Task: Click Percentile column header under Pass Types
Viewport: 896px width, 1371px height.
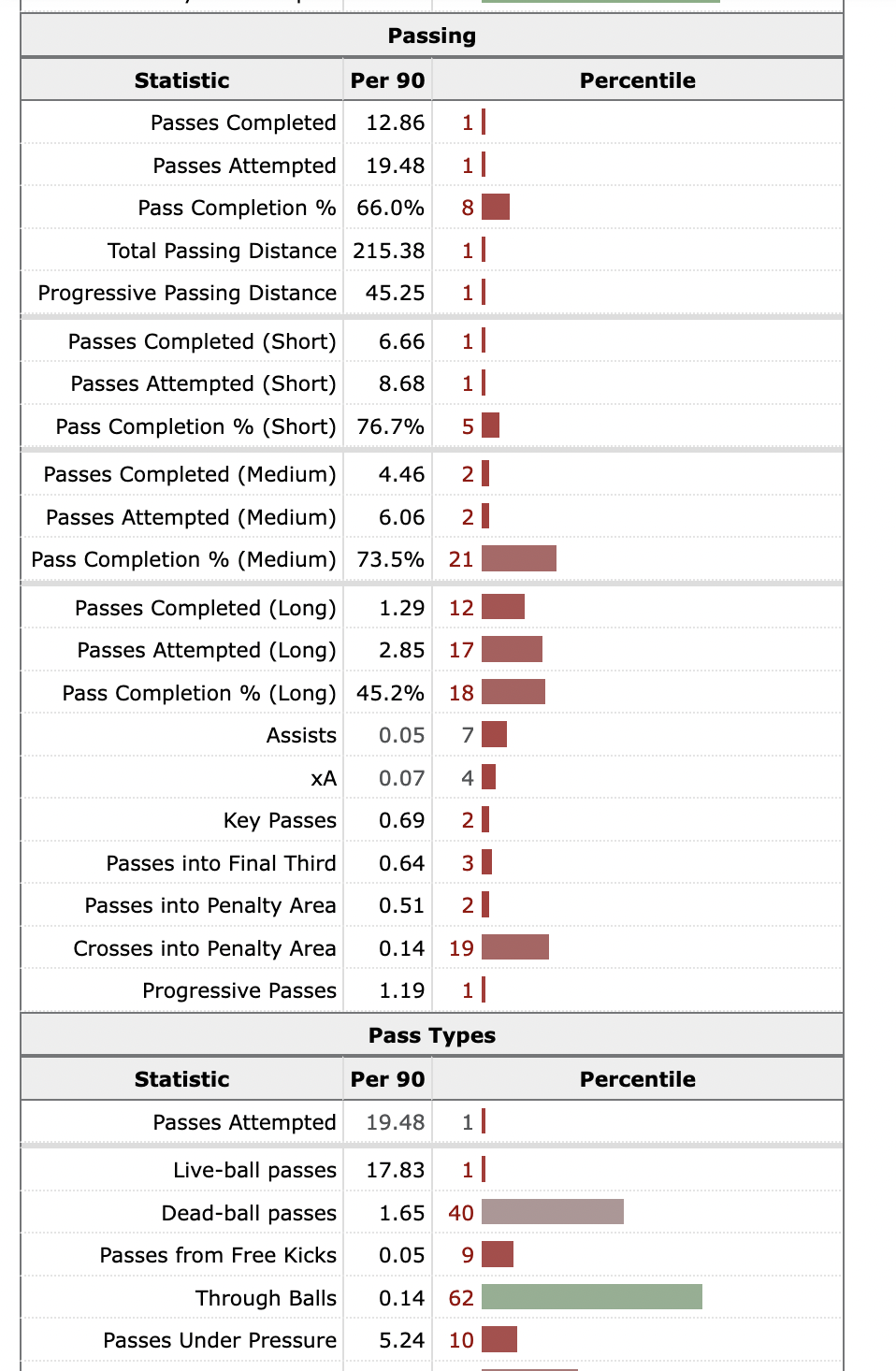Action: tap(637, 1079)
